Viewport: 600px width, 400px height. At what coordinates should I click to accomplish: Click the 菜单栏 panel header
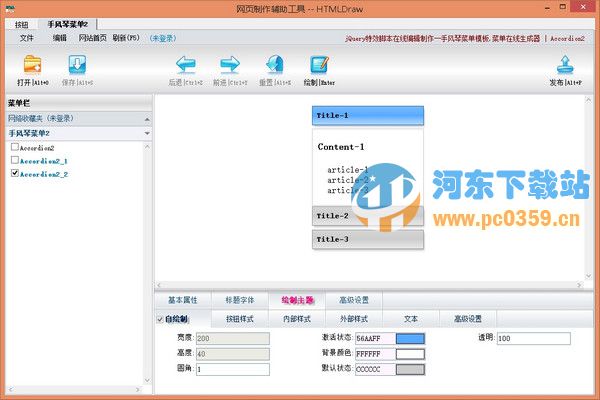79,103
